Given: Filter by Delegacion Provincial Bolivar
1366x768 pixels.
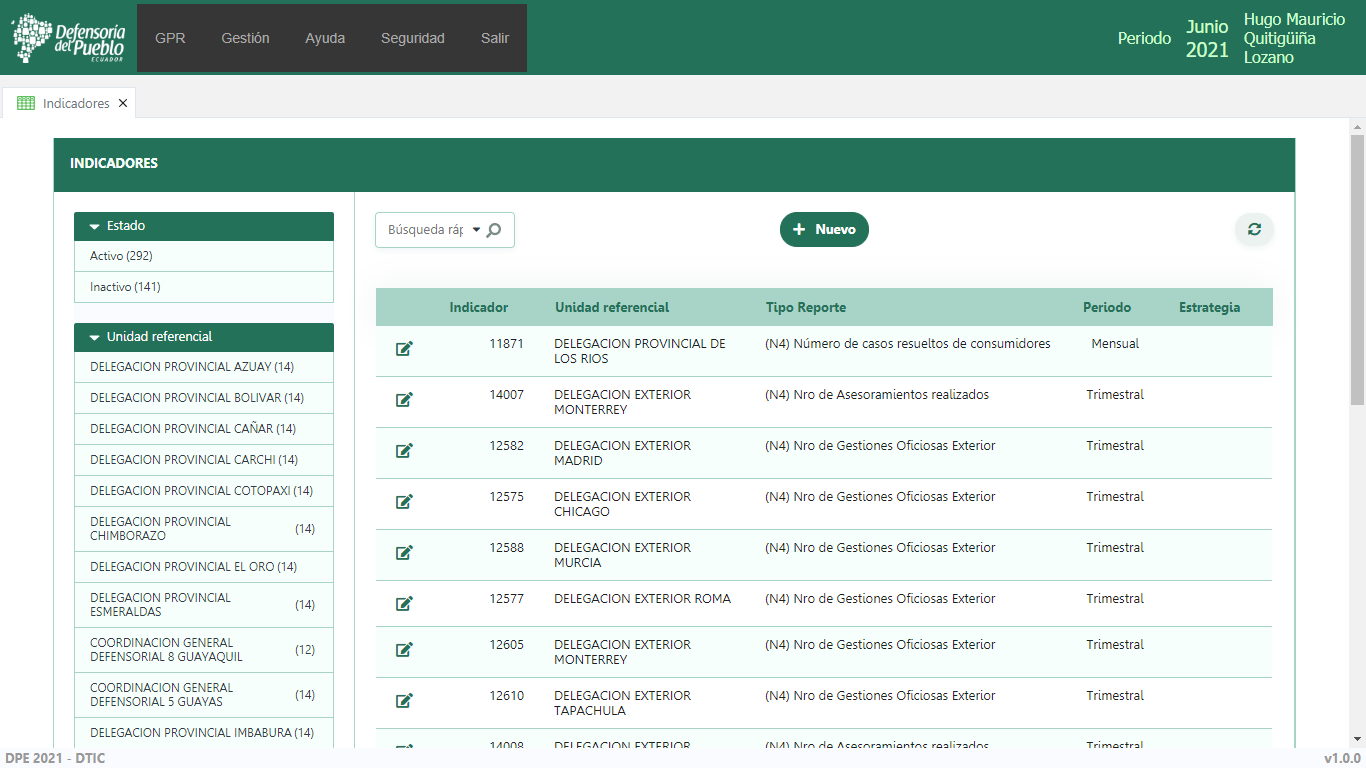Looking at the screenshot, I should click(x=204, y=398).
